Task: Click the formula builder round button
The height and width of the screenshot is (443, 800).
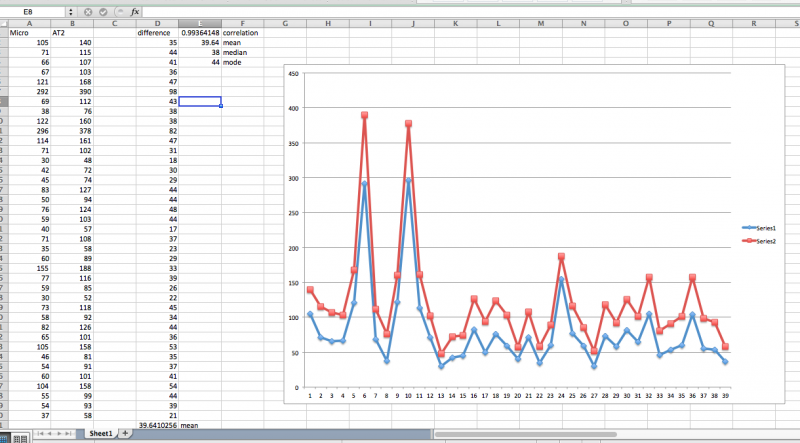Action: click(x=118, y=11)
